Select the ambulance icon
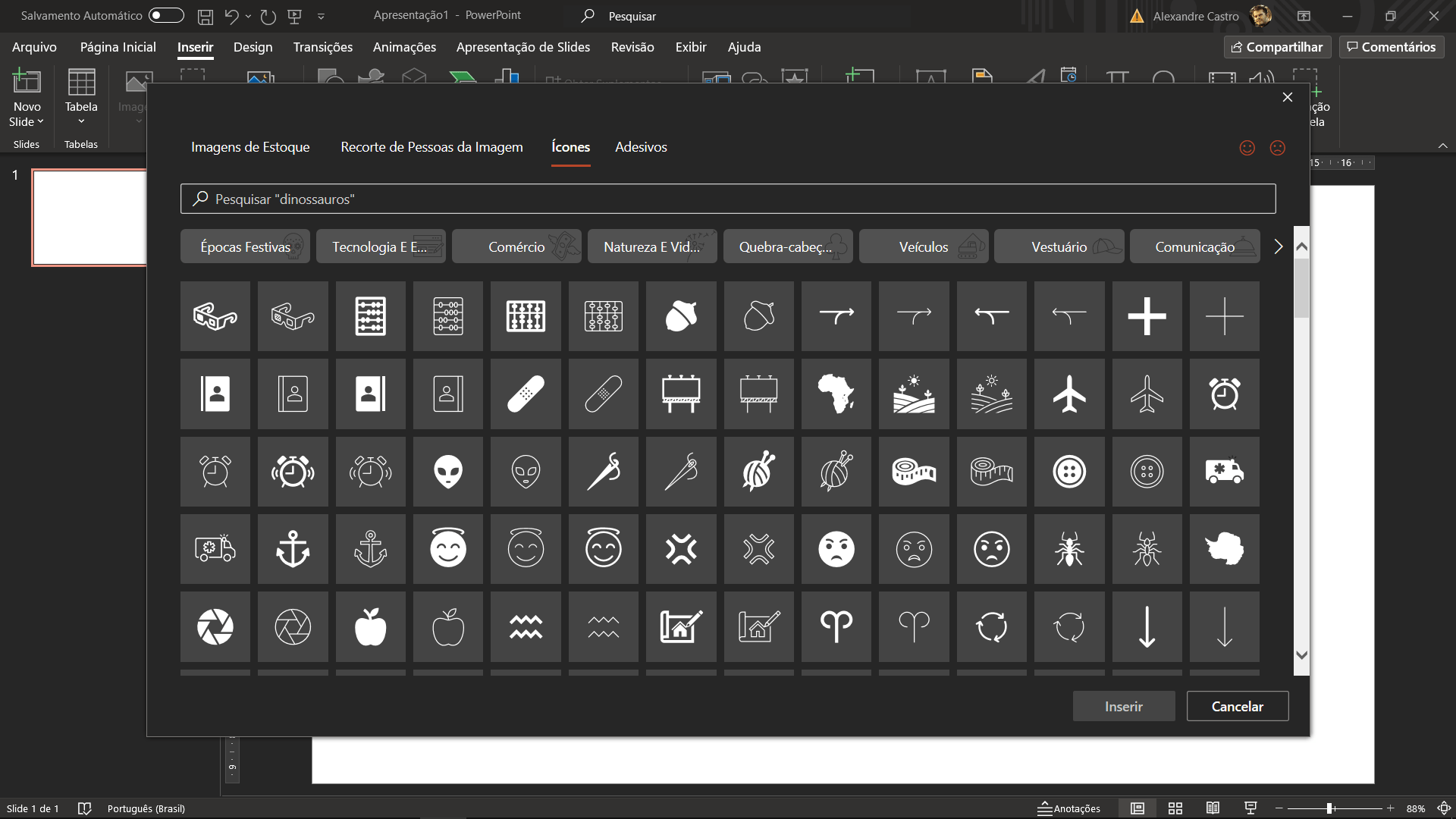Viewport: 1456px width, 819px height. coord(1224,472)
